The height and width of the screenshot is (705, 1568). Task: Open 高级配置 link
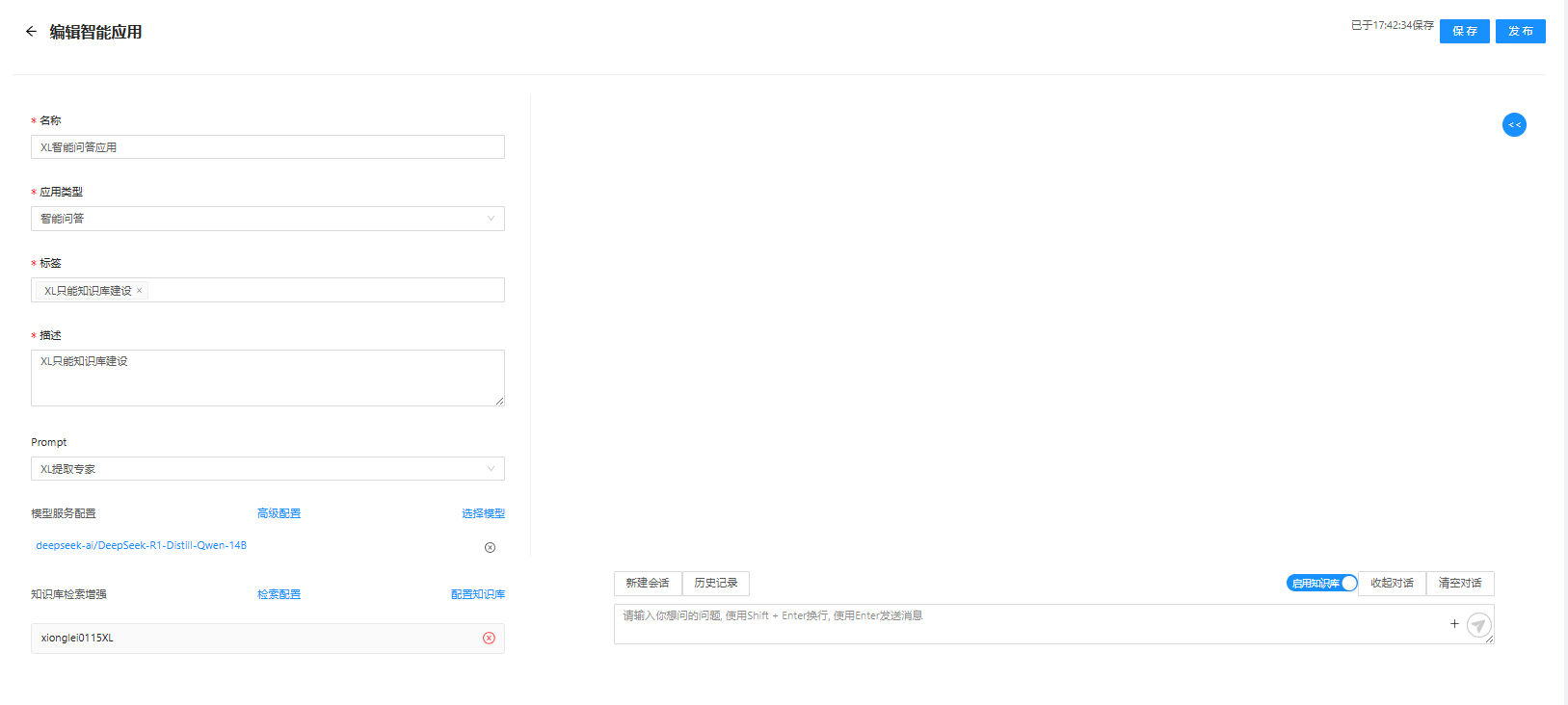coord(279,513)
